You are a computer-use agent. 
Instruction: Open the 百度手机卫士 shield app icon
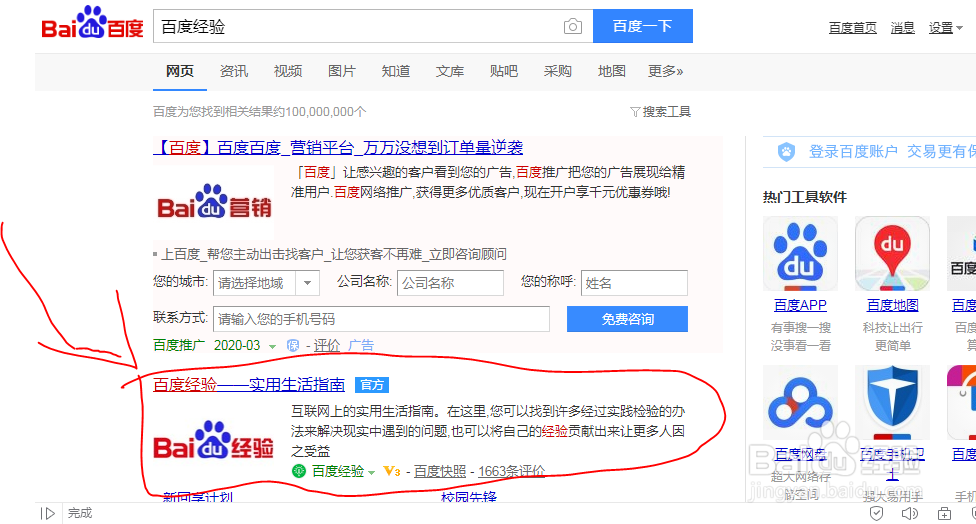tap(893, 403)
